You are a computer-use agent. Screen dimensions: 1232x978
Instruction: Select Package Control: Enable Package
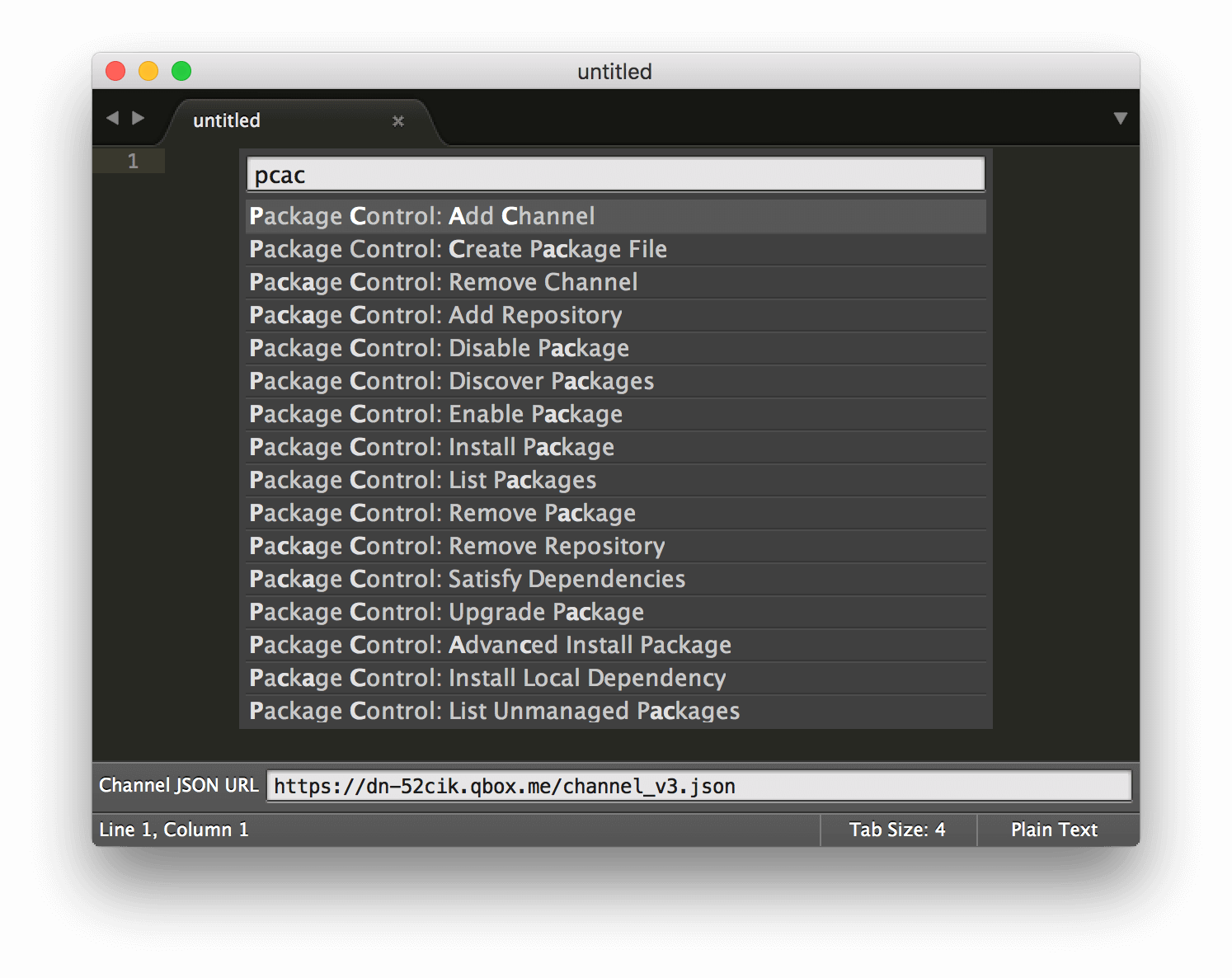point(616,414)
